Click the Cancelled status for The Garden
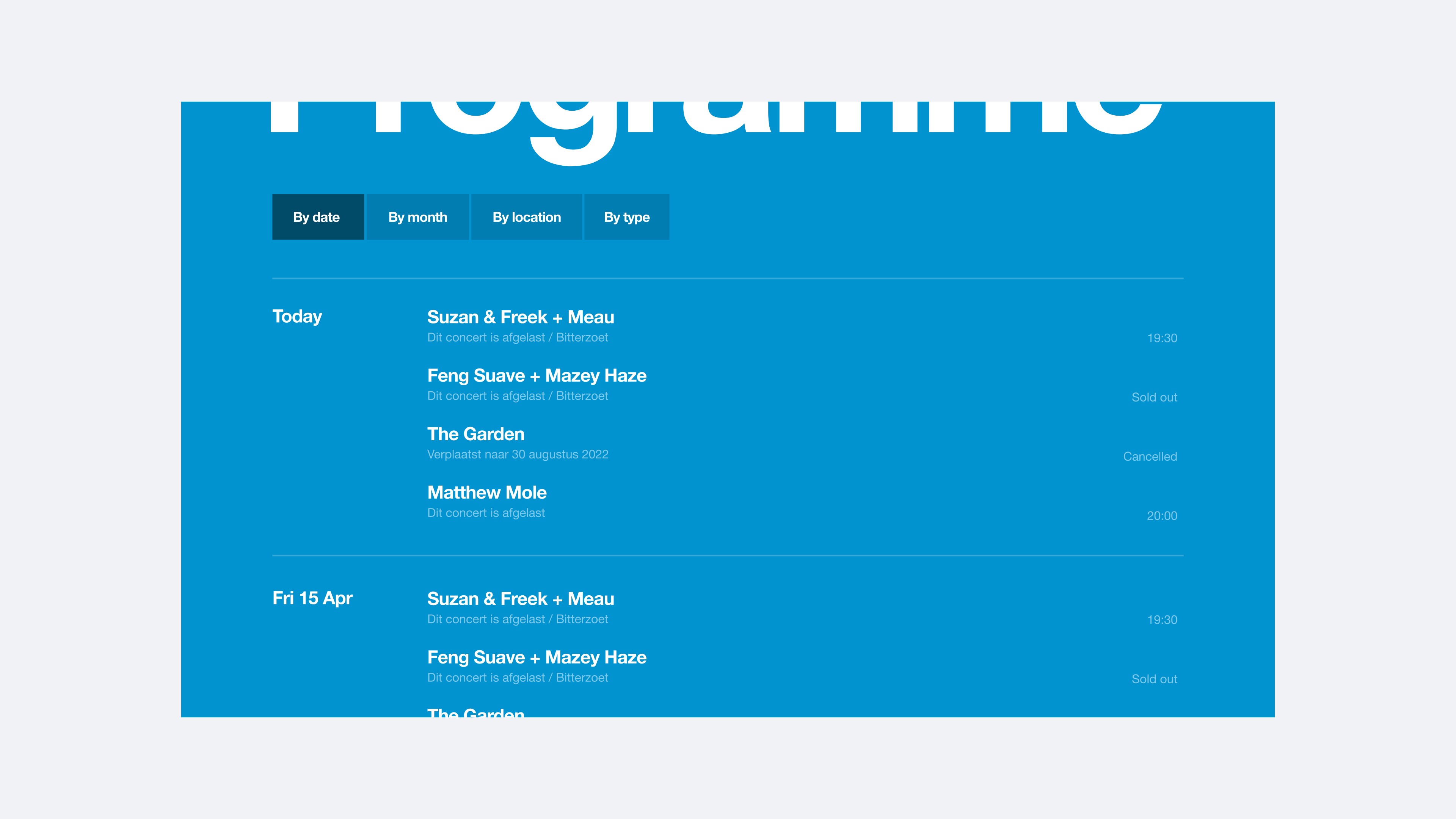 [1150, 457]
